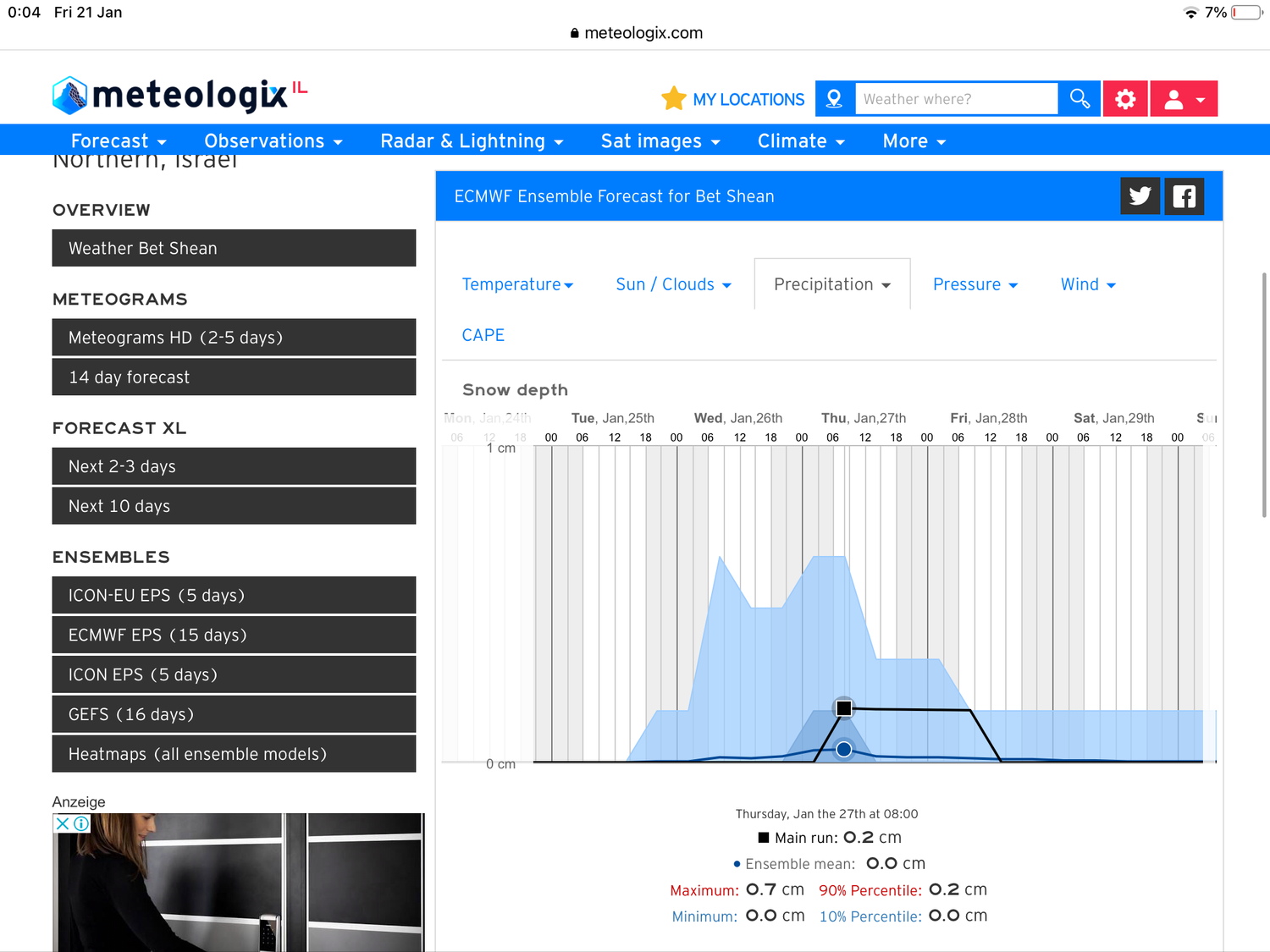This screenshot has width=1270, height=952.
Task: Open settings with the gear icon
Action: (1125, 99)
